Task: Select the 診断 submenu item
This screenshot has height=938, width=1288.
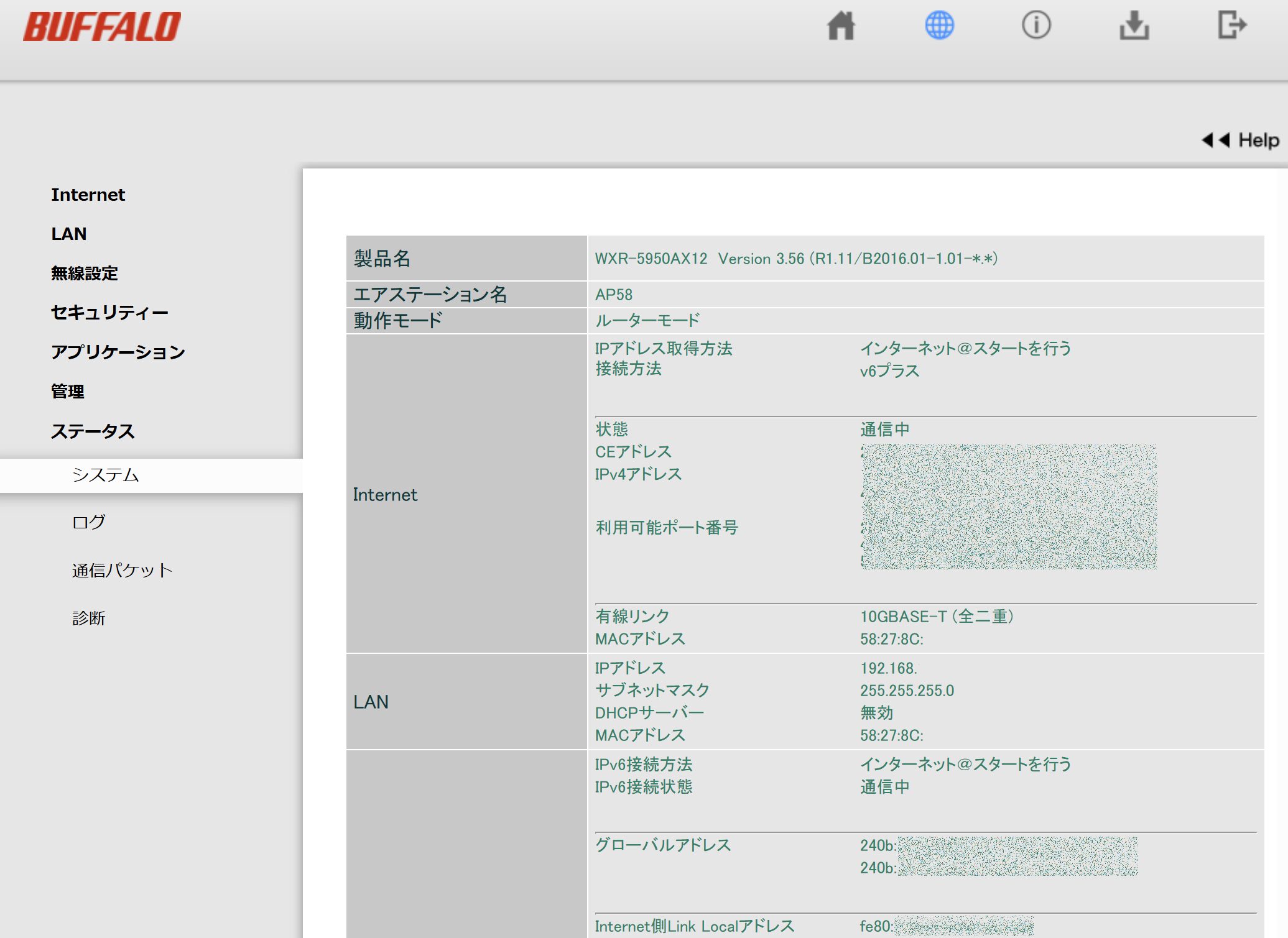Action: click(88, 618)
